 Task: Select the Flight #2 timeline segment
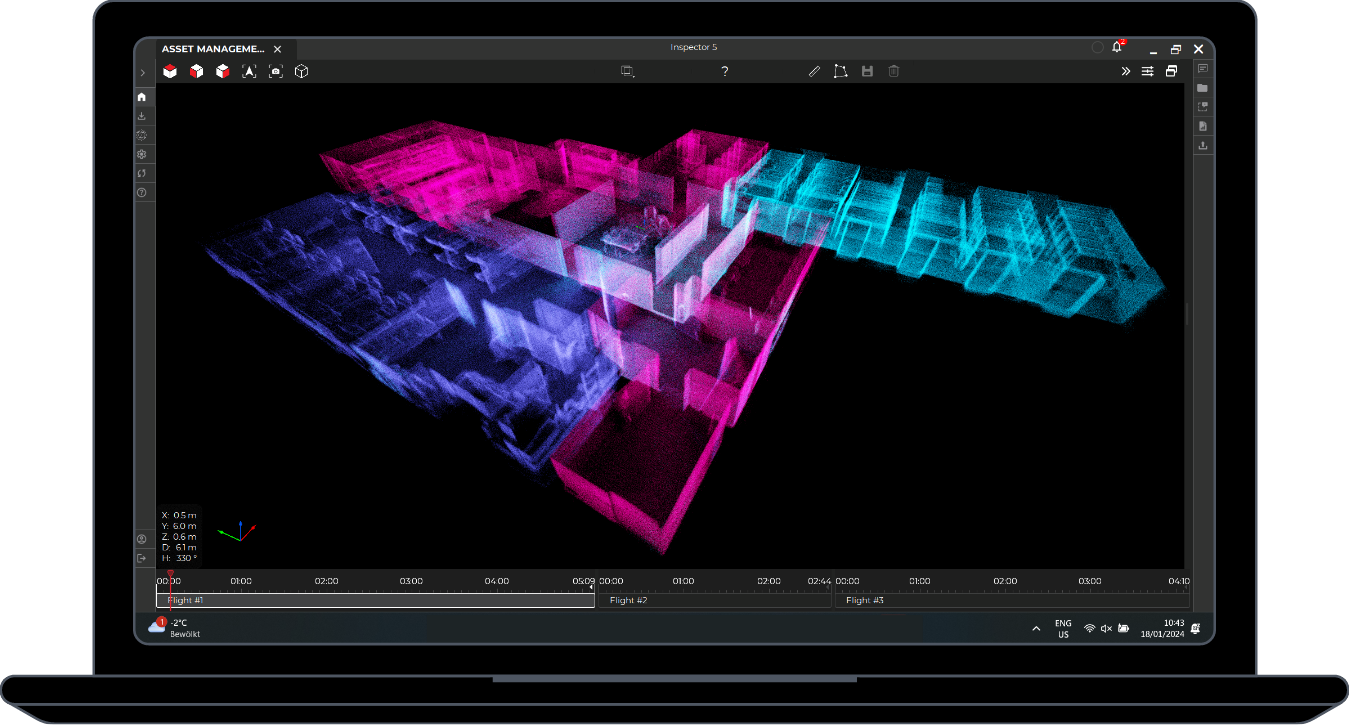714,601
